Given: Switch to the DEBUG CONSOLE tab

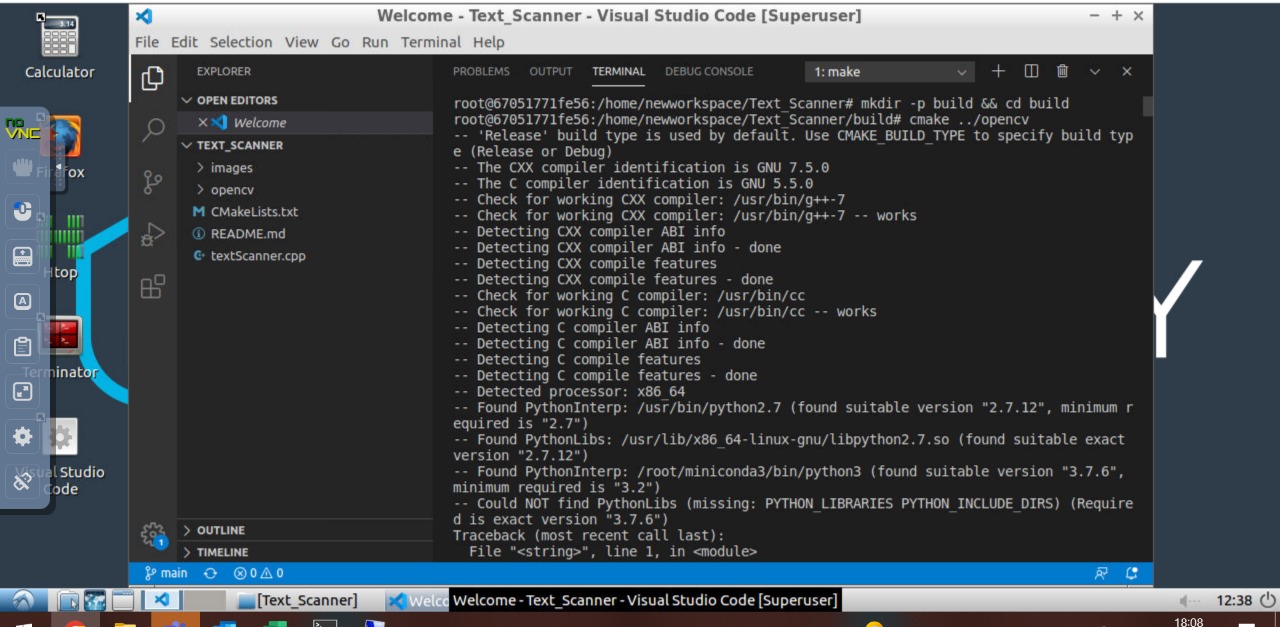Looking at the screenshot, I should [x=709, y=71].
